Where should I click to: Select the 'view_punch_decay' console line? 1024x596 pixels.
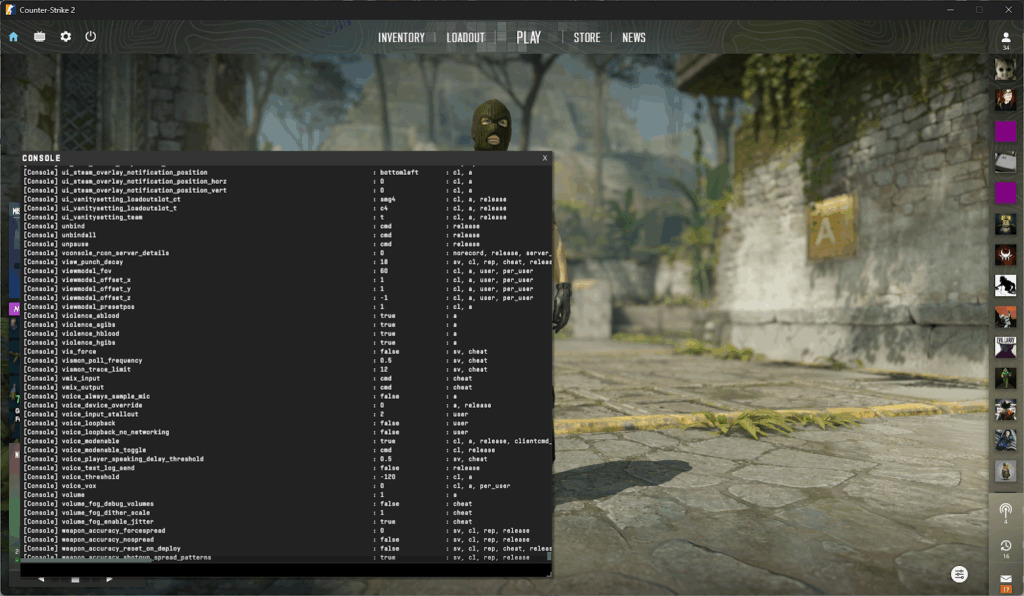coord(286,262)
